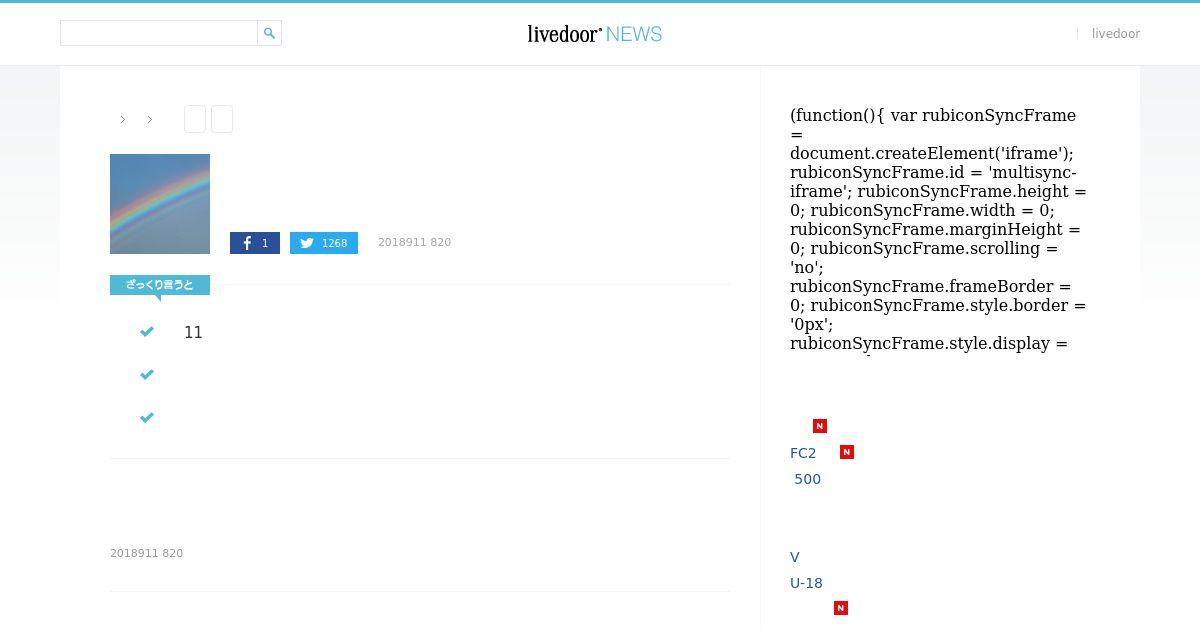Viewport: 1200px width, 630px height.
Task: Click the checkmark beside the 11 summary
Action: pos(147,332)
